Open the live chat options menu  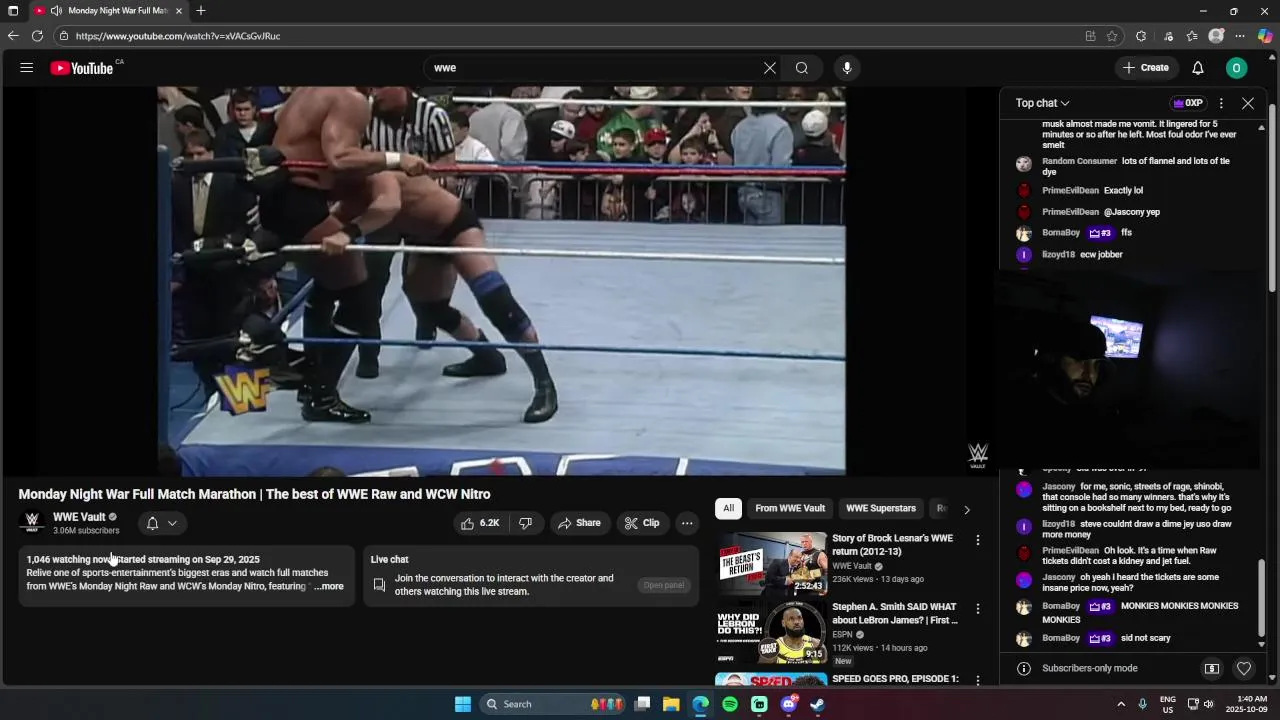[x=1221, y=103]
